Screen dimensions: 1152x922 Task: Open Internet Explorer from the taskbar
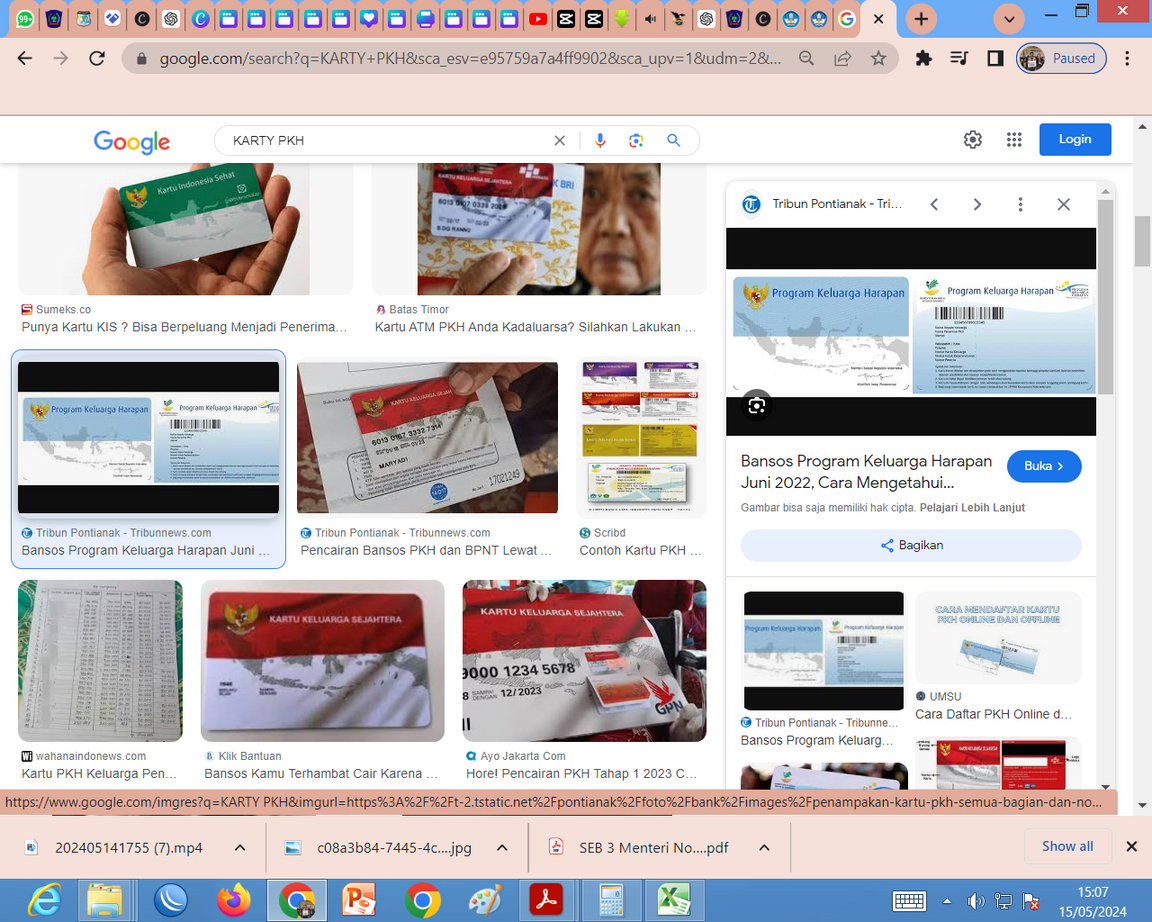coord(45,901)
